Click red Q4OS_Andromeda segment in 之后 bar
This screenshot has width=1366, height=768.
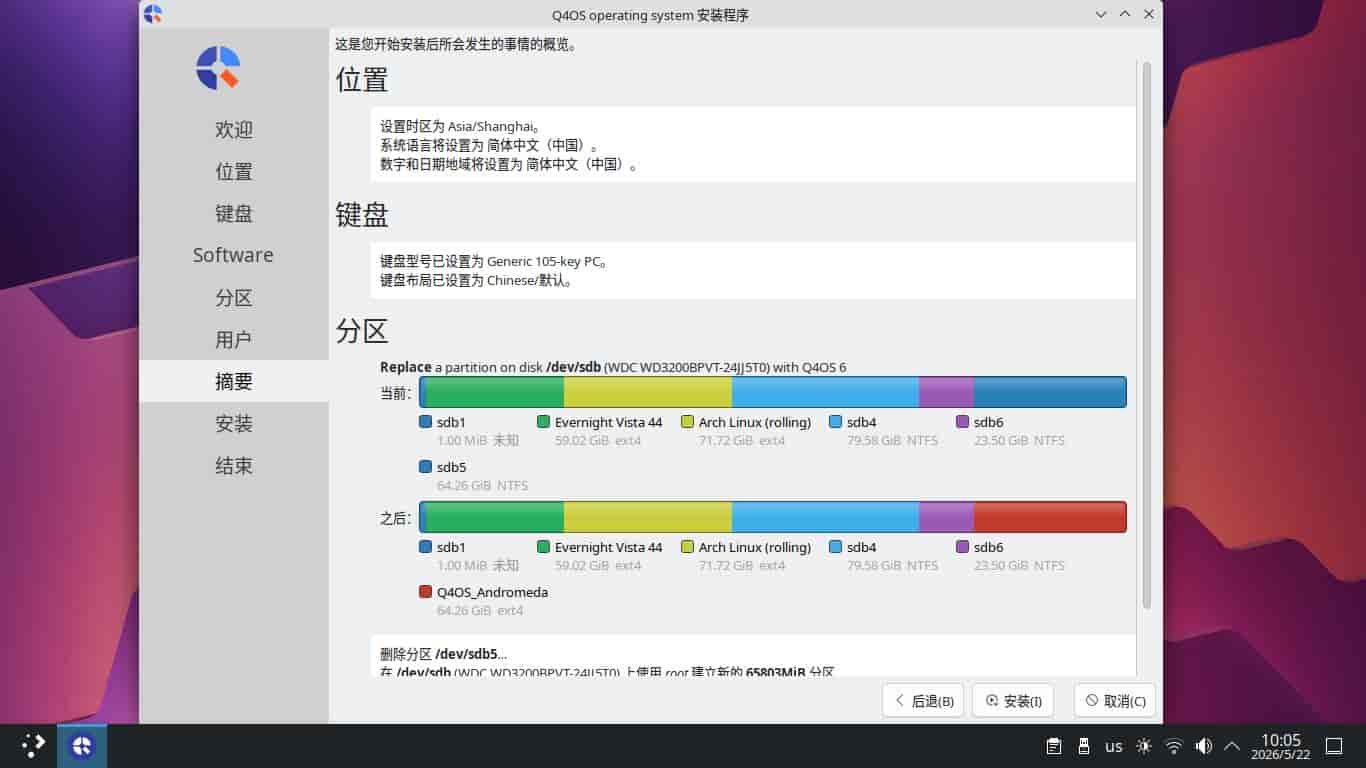[x=1050, y=517]
